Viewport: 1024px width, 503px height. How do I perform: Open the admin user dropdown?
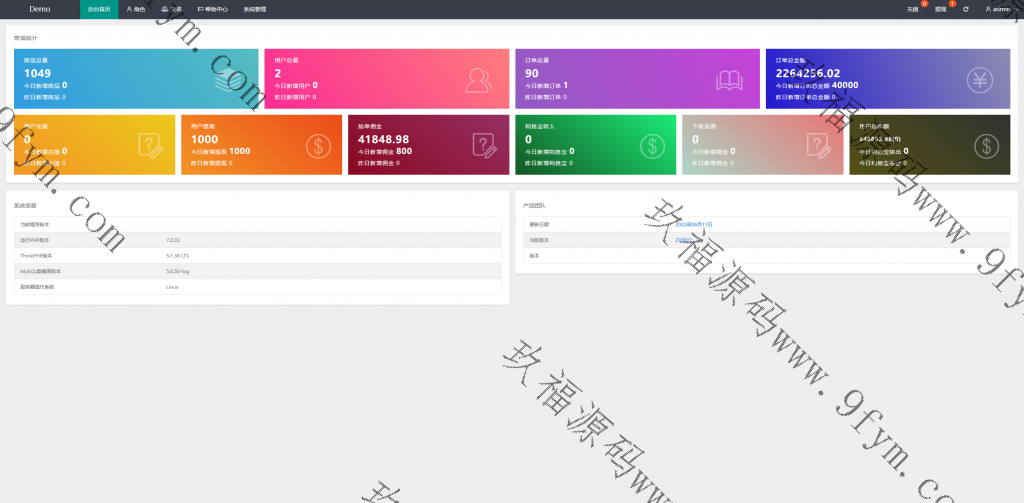(x=997, y=9)
